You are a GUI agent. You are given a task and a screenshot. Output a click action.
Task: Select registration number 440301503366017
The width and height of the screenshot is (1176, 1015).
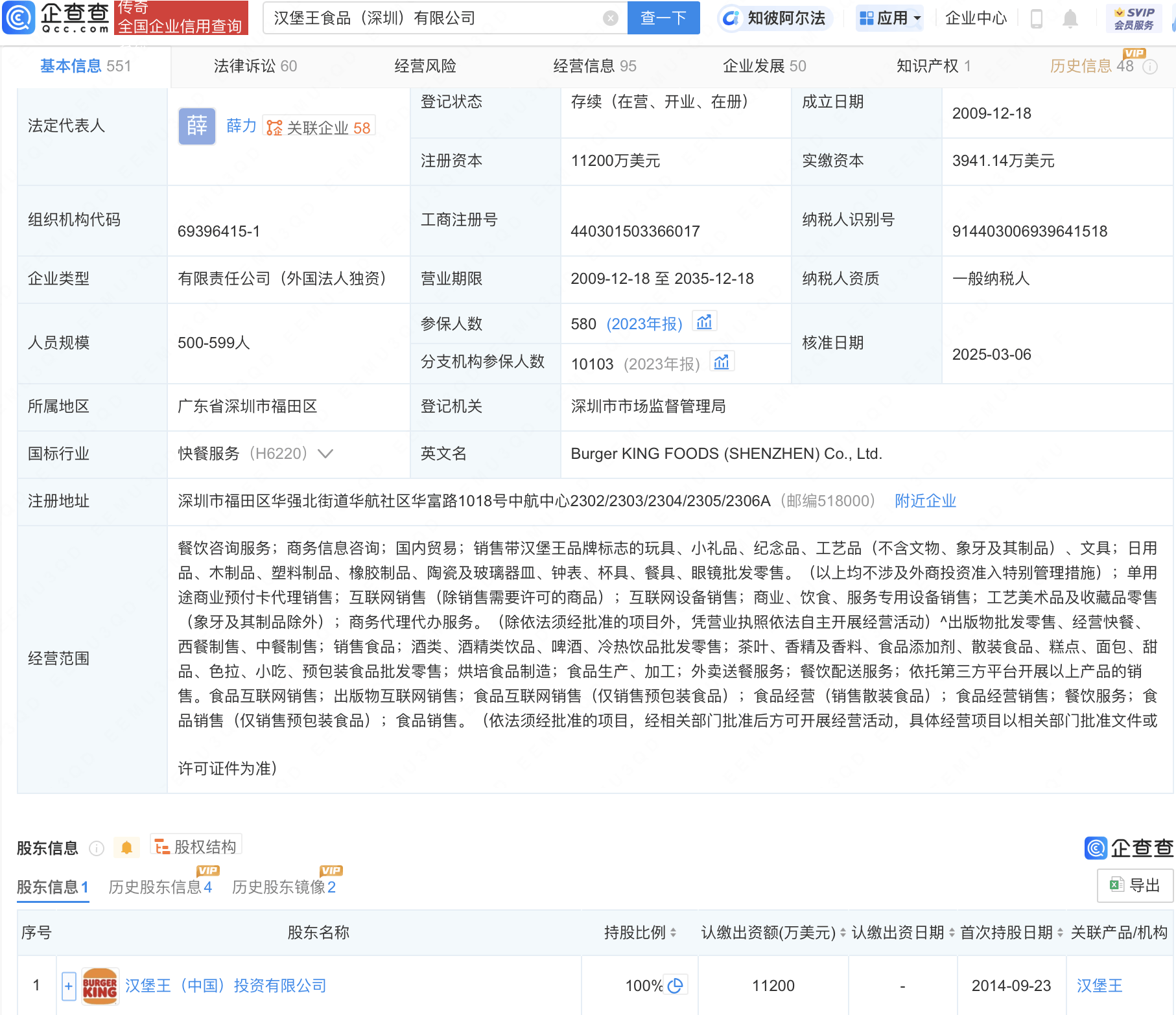(x=635, y=231)
